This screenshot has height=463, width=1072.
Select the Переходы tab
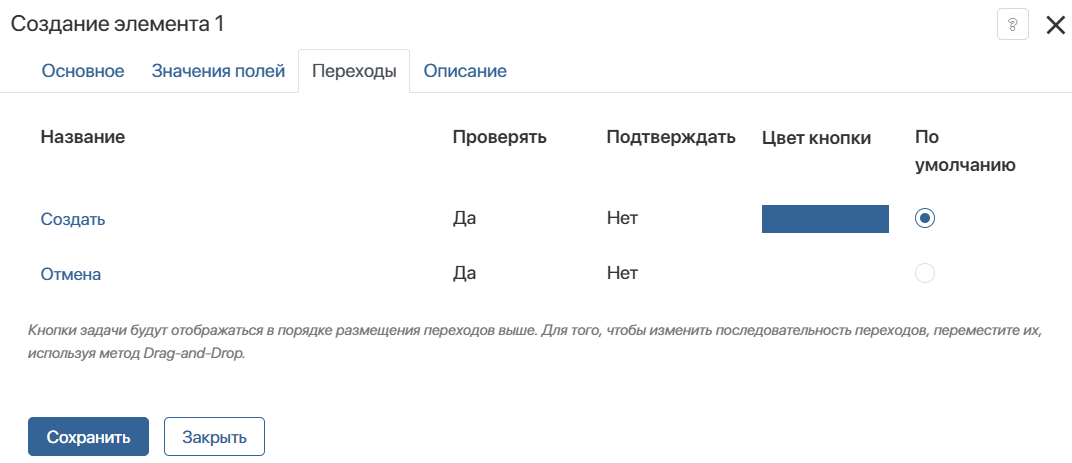[x=354, y=71]
